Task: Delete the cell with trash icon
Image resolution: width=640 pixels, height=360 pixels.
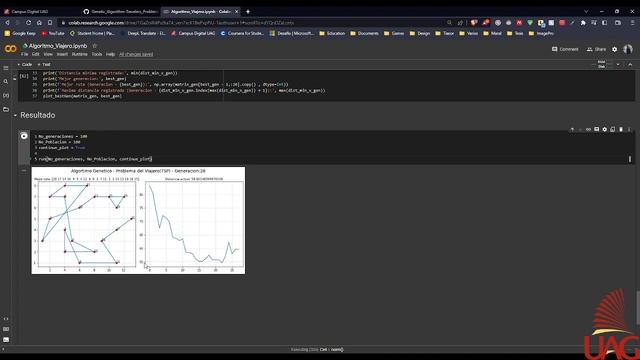Action: (621, 129)
